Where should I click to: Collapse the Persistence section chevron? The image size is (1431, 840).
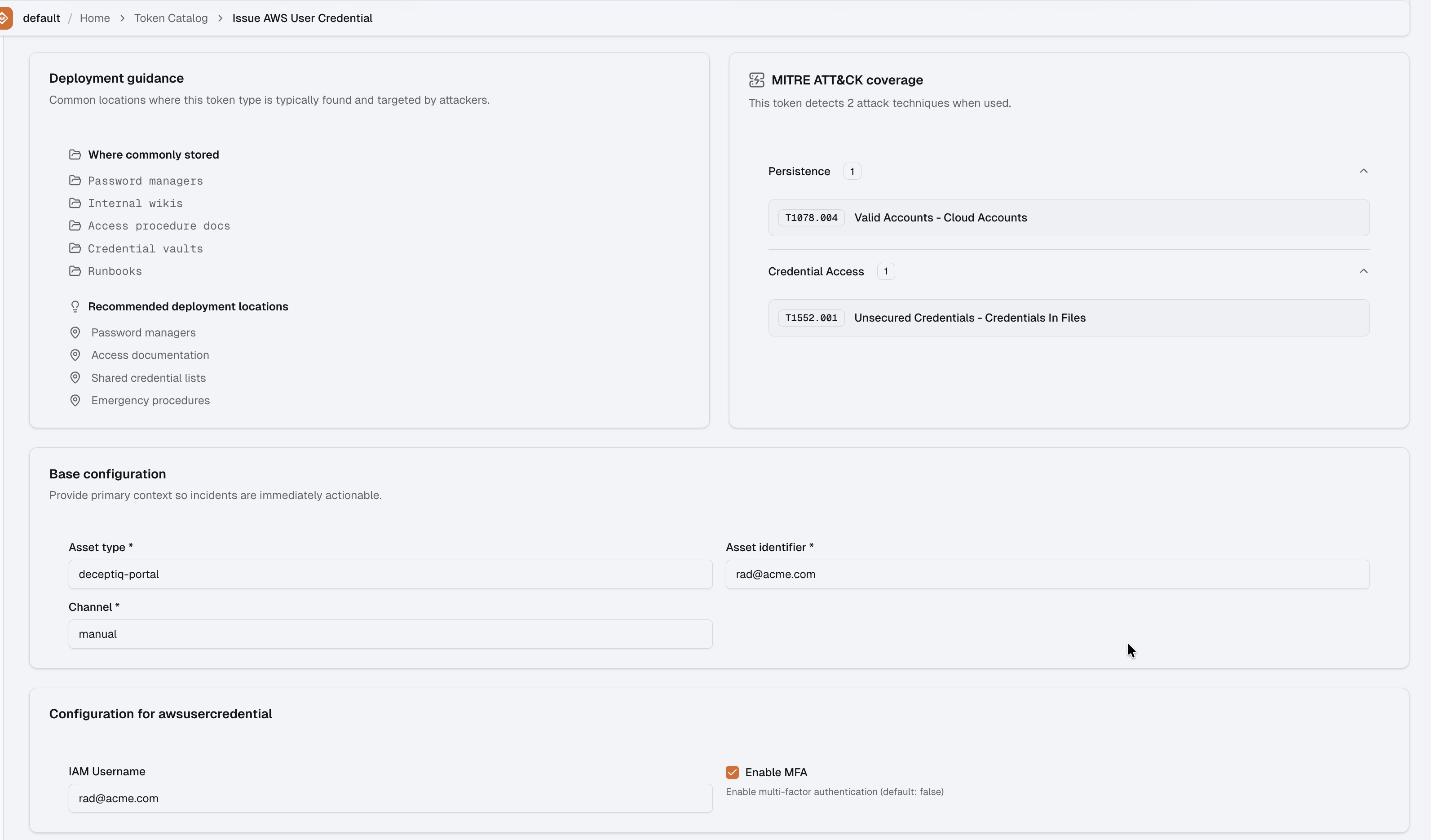pos(1364,171)
